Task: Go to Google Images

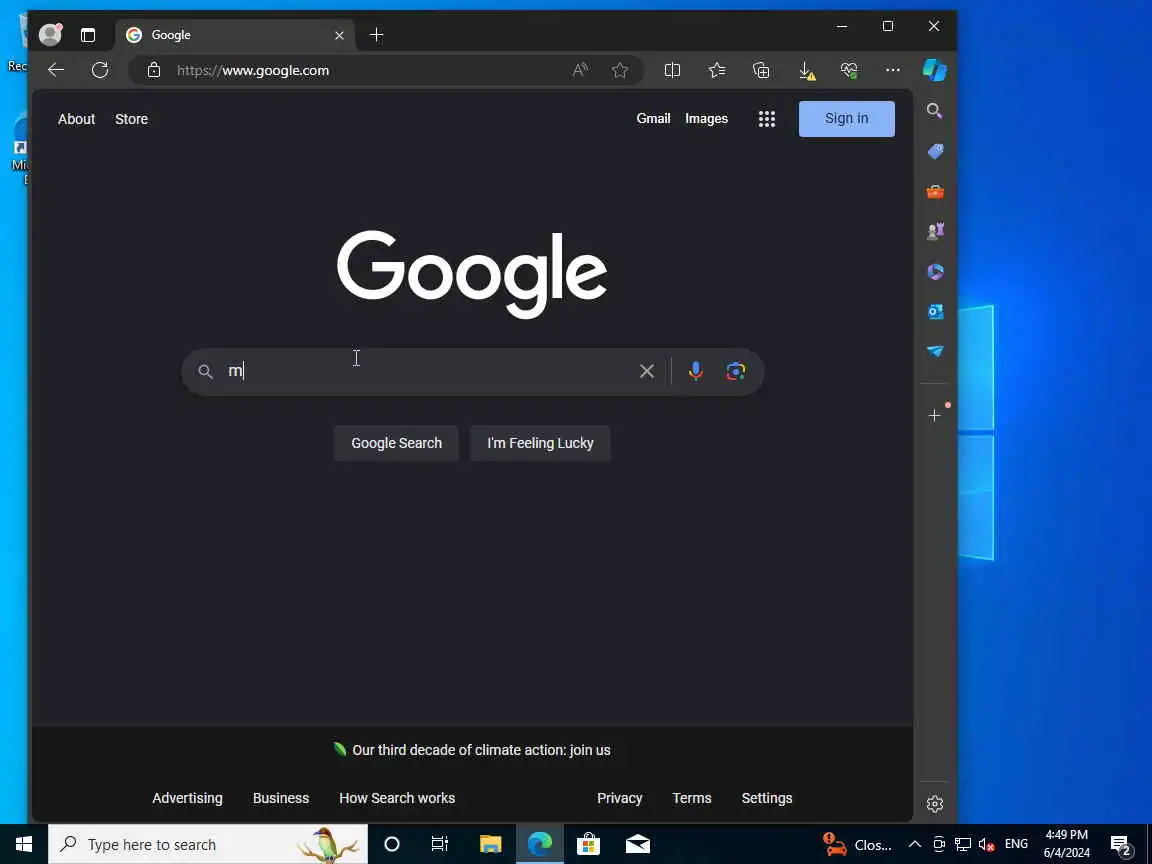Action: click(706, 118)
